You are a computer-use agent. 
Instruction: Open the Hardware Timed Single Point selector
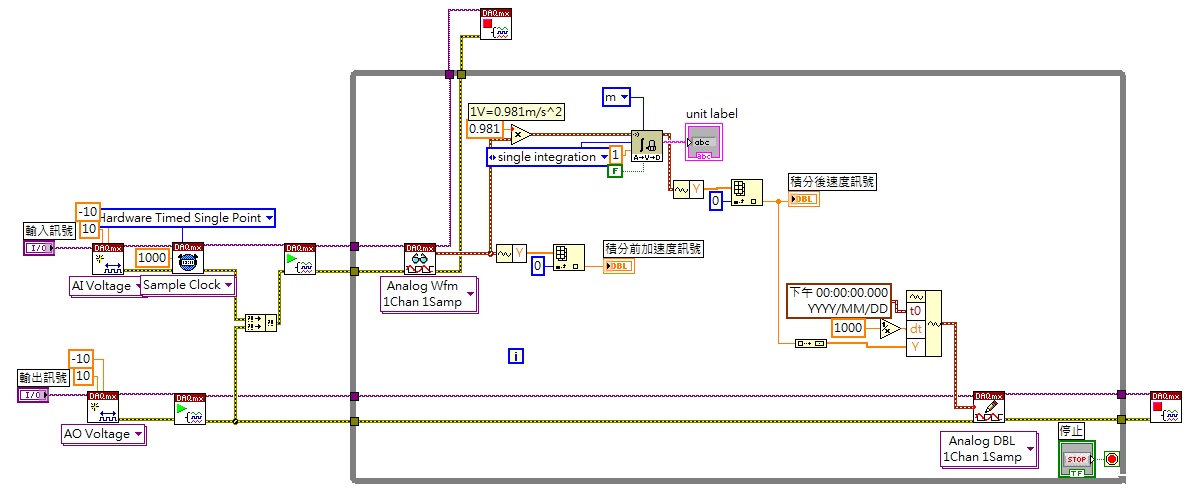[x=184, y=218]
